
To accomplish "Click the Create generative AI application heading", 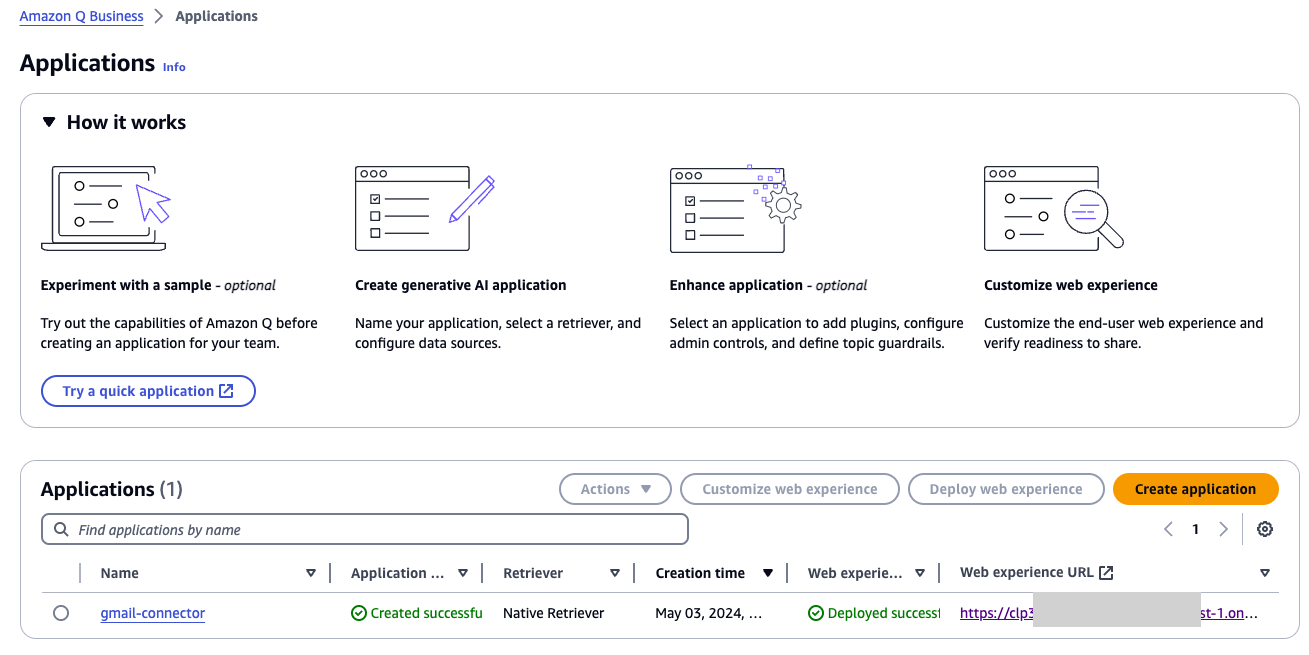I will point(461,285).
